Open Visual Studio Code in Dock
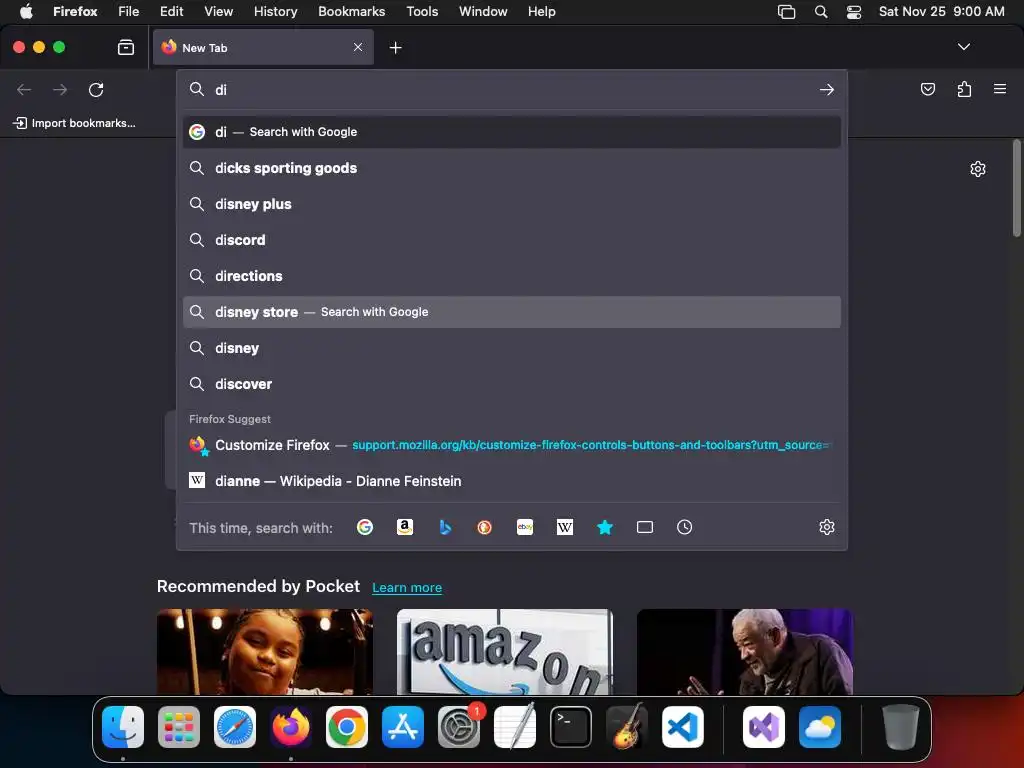 (x=682, y=727)
